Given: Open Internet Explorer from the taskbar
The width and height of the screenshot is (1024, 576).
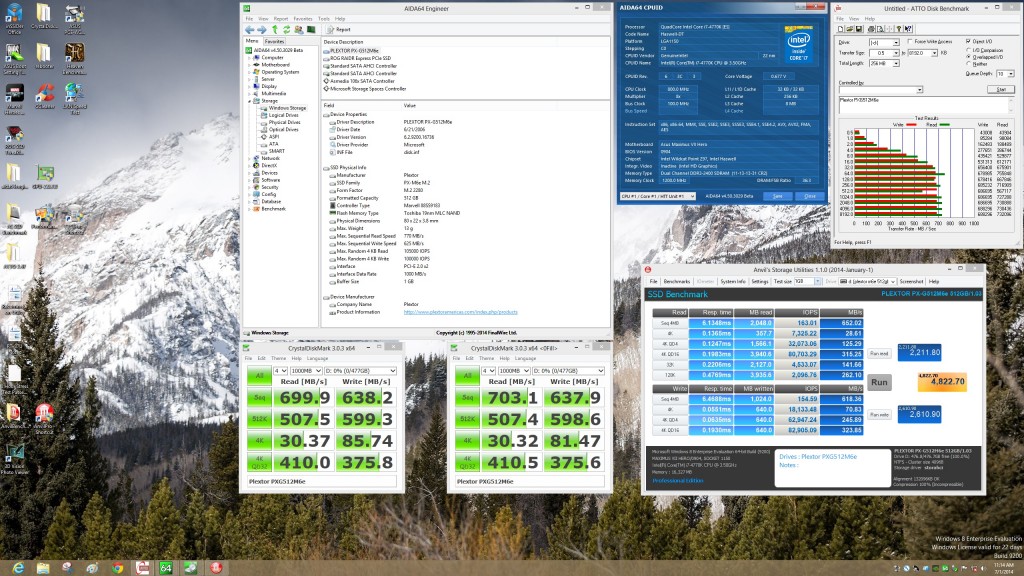Looking at the screenshot, I should 18,568.
